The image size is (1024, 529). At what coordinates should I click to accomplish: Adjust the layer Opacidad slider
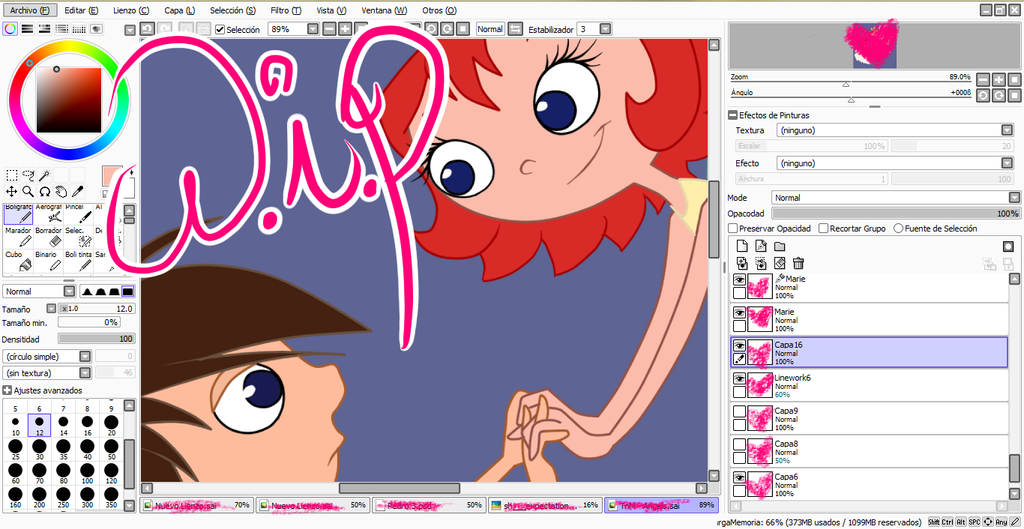pos(895,214)
